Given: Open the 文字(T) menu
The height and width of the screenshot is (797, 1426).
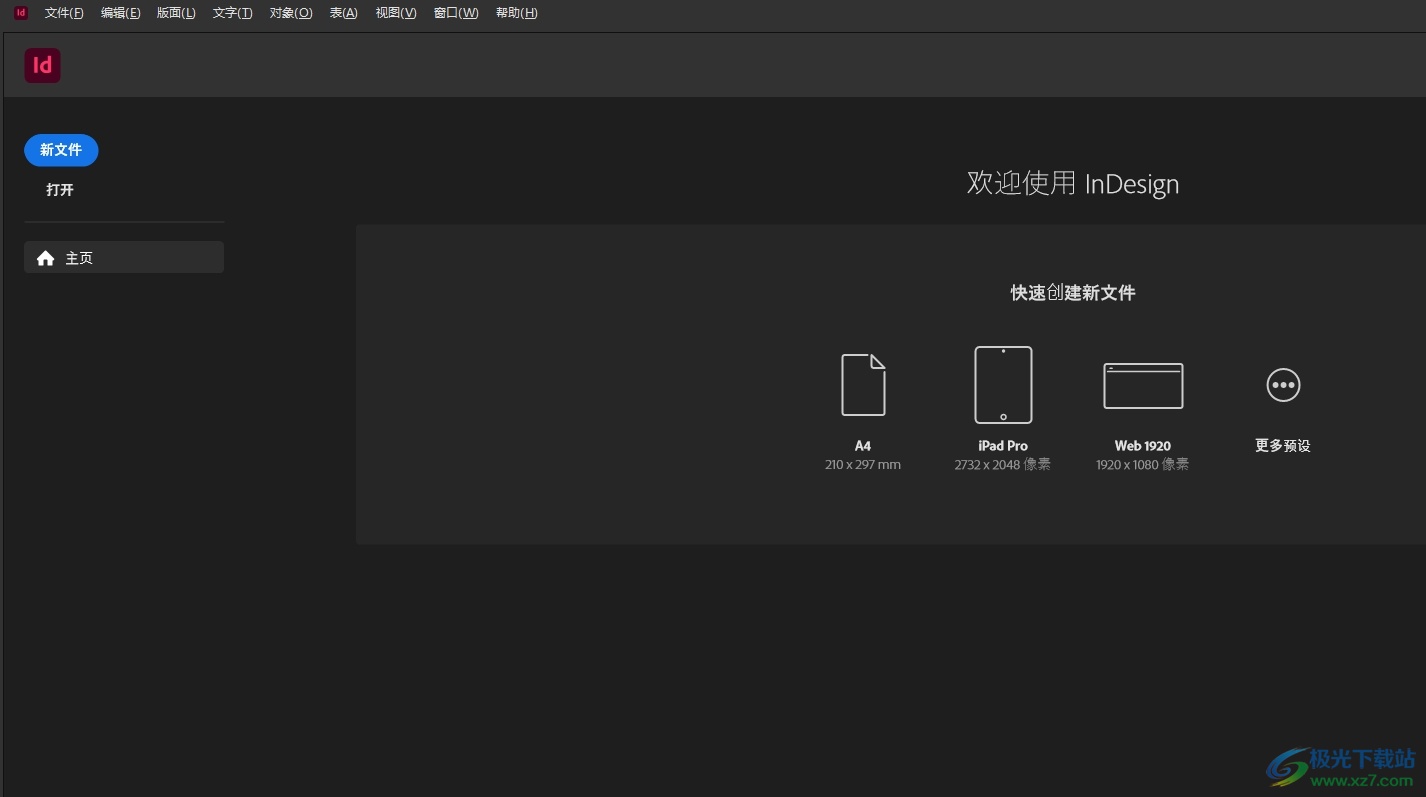Looking at the screenshot, I should (232, 13).
